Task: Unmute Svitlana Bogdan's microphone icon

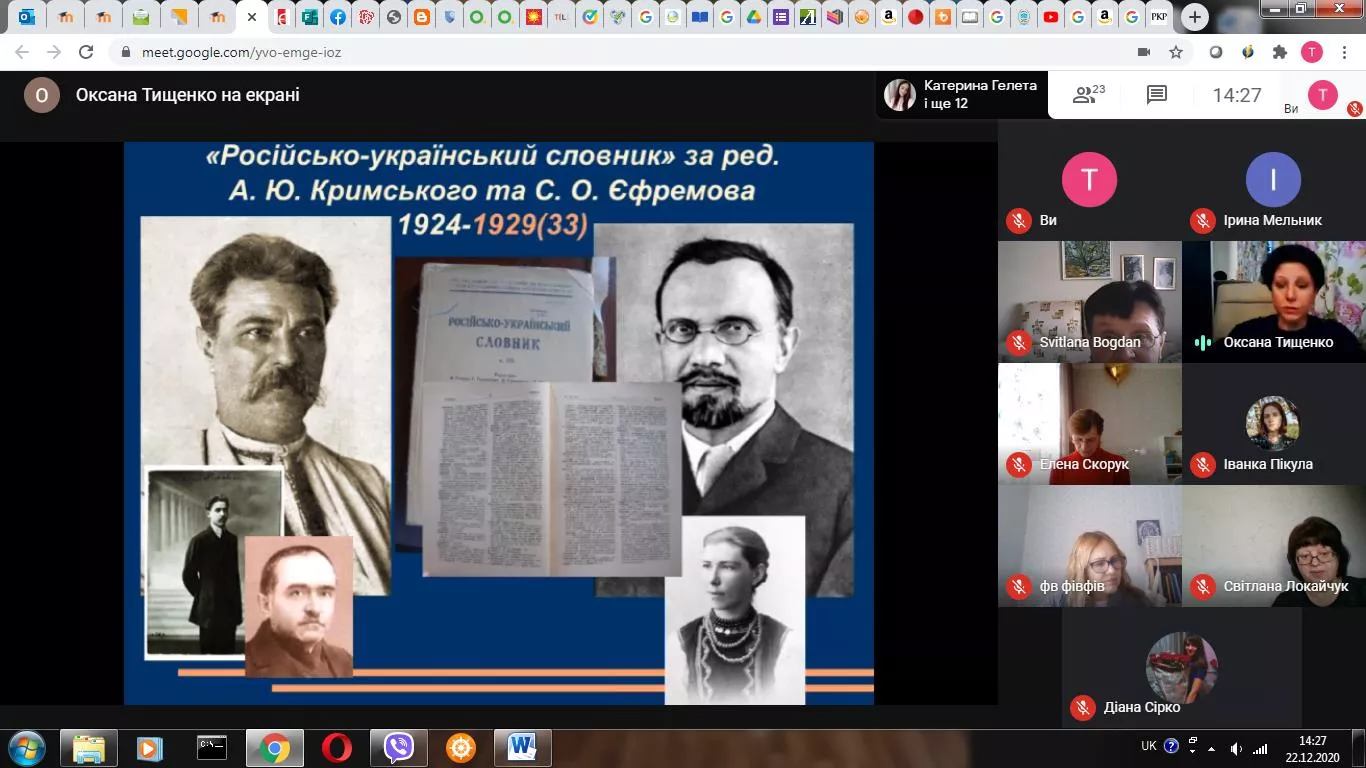Action: click(1019, 342)
